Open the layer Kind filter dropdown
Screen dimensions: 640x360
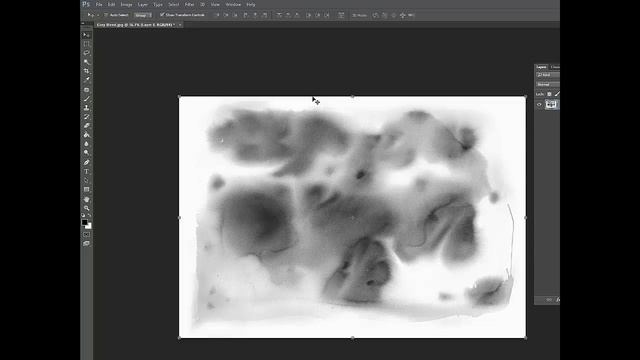tap(548, 75)
